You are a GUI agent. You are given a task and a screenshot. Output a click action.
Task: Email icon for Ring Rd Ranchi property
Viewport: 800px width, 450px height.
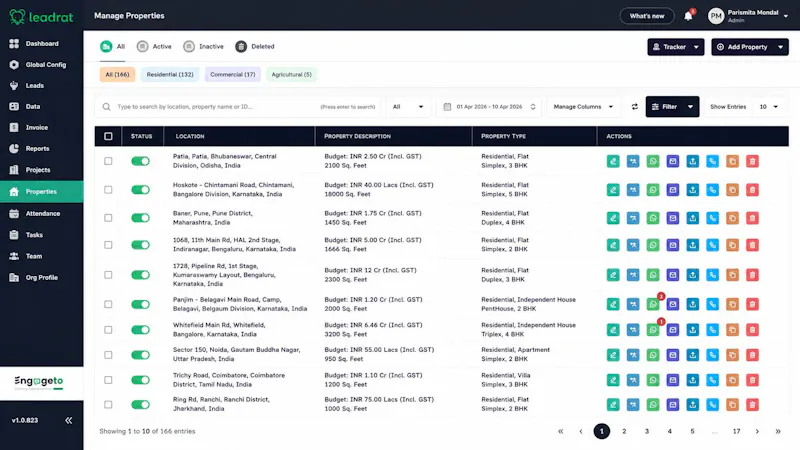[x=672, y=405]
